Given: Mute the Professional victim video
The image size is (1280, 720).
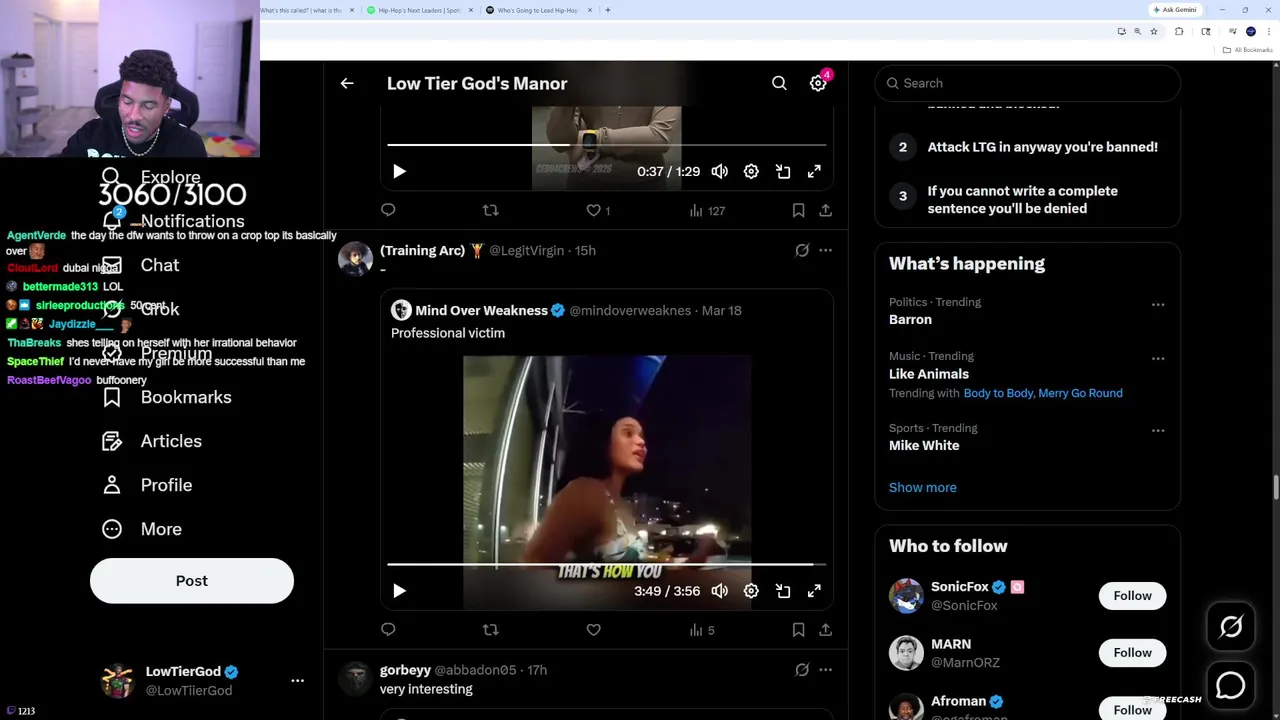Looking at the screenshot, I should point(720,591).
